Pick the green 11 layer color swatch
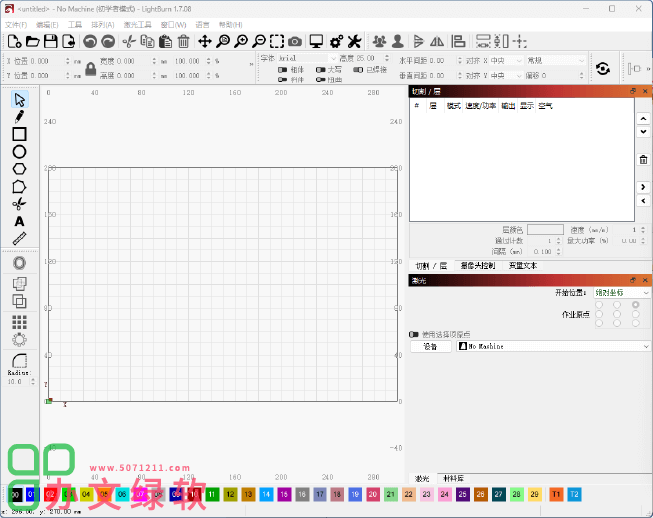 pyautogui.click(x=212, y=494)
